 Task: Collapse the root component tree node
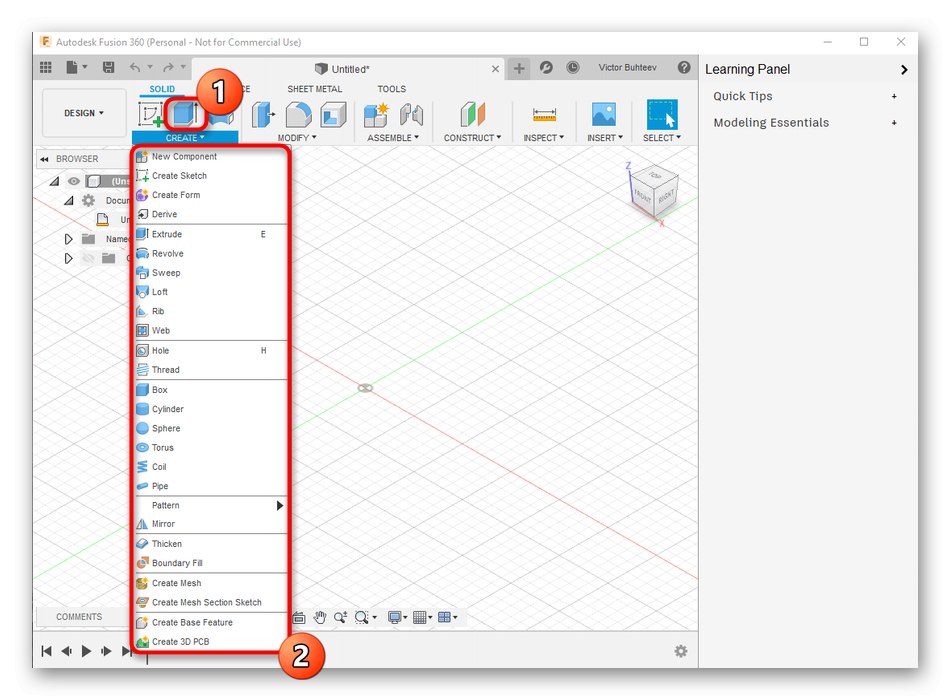click(x=55, y=181)
